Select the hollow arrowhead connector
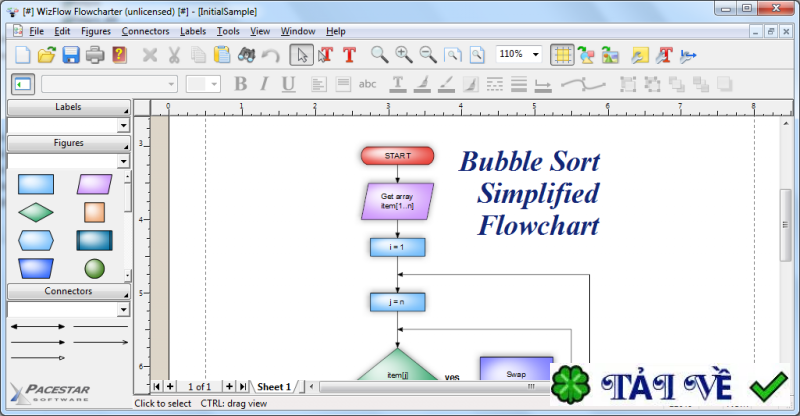Viewport: 800px width, 416px height. pyautogui.click(x=38, y=358)
